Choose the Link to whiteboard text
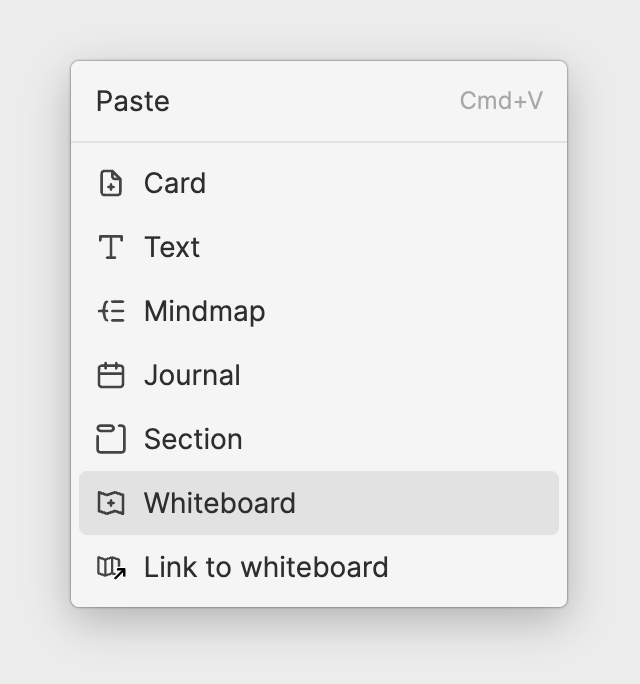 pyautogui.click(x=266, y=567)
